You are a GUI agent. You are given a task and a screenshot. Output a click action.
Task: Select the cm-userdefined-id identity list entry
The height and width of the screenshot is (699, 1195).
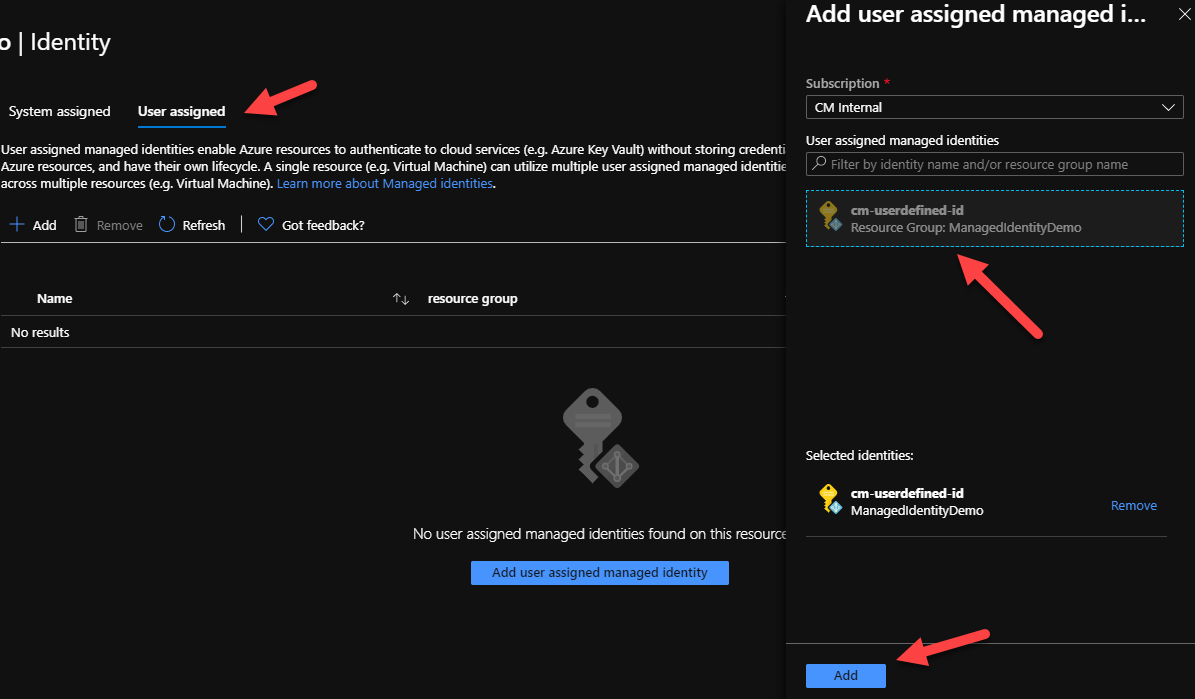point(995,218)
